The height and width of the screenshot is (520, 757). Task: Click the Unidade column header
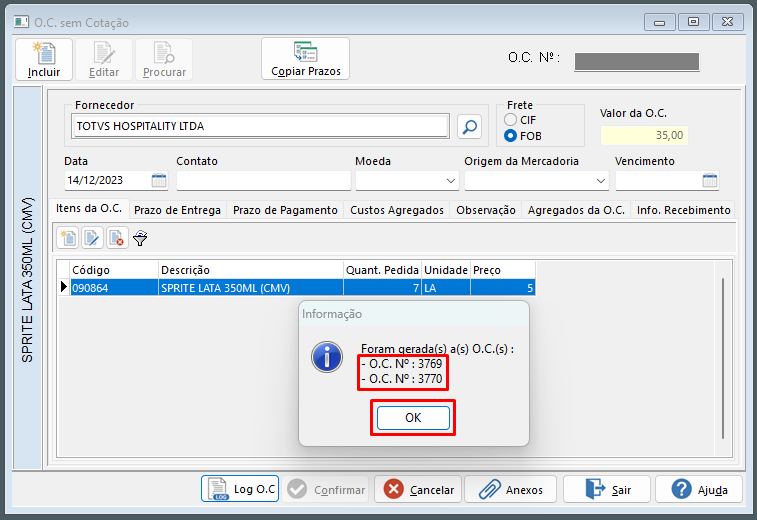point(446,270)
